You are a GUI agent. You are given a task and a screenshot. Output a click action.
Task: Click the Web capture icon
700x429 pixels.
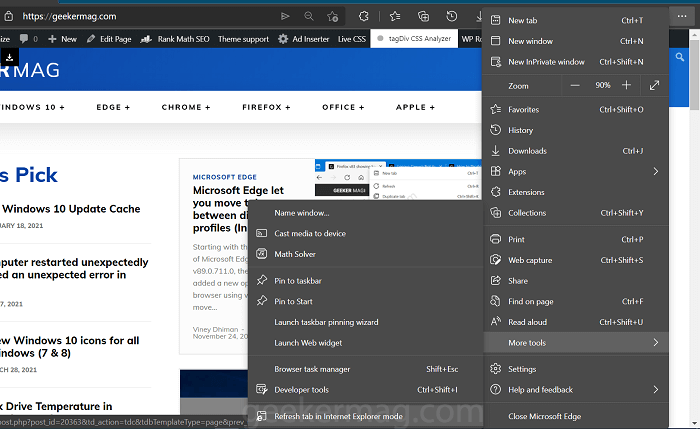tap(496, 260)
